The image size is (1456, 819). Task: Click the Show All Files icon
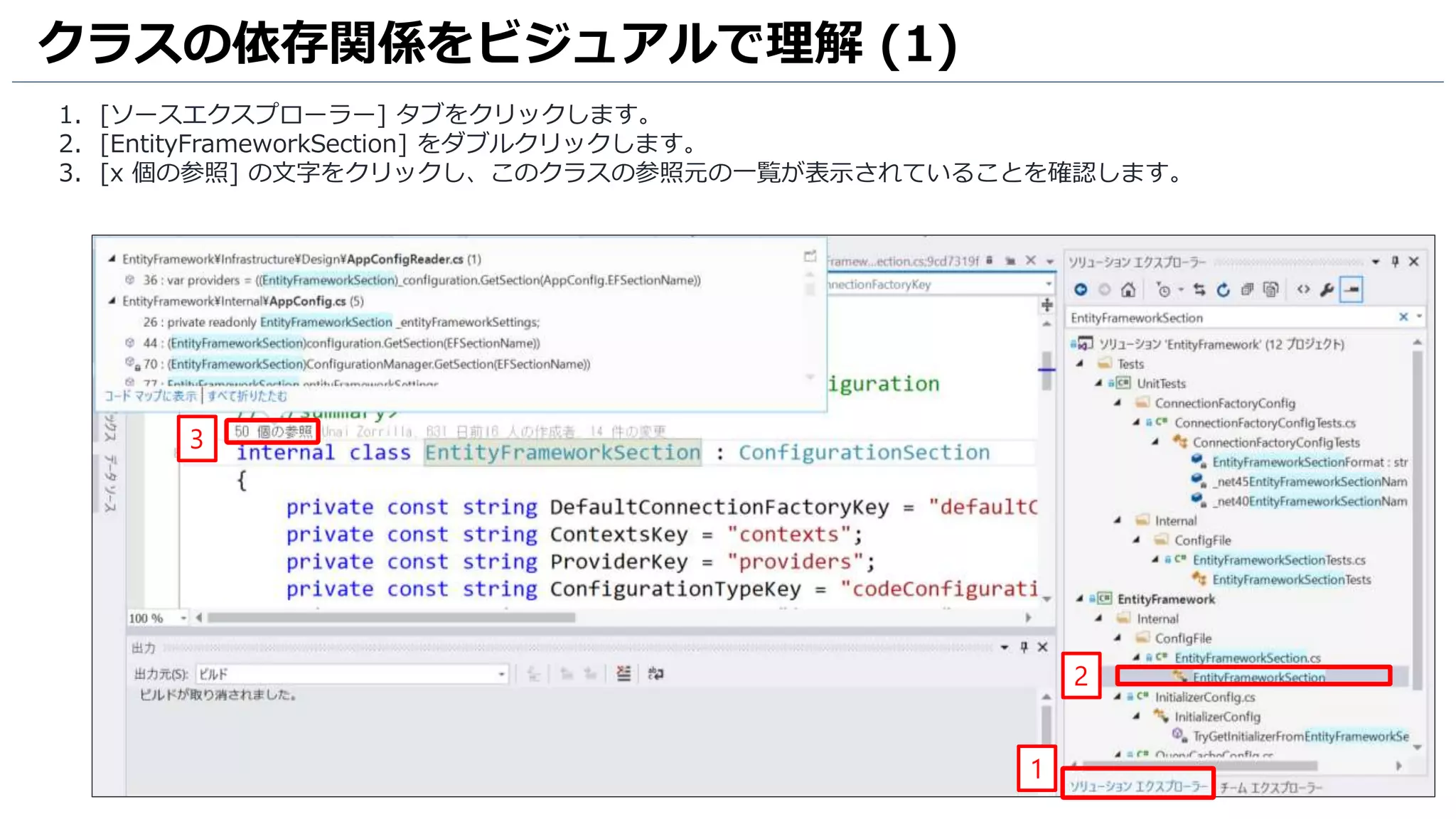(1271, 289)
